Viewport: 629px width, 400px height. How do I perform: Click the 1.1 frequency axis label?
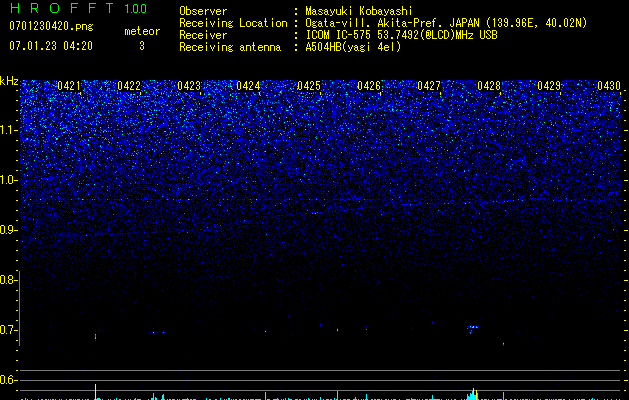coord(8,130)
